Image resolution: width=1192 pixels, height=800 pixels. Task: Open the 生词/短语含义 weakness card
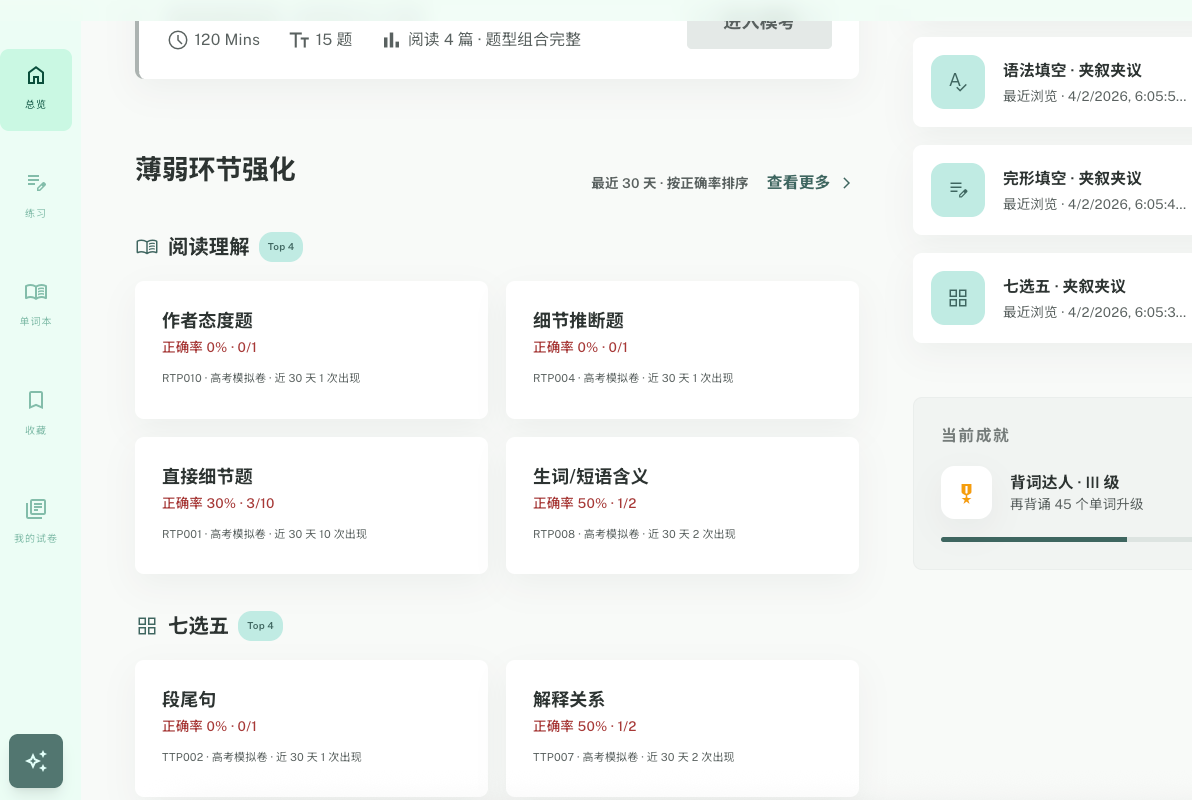682,505
